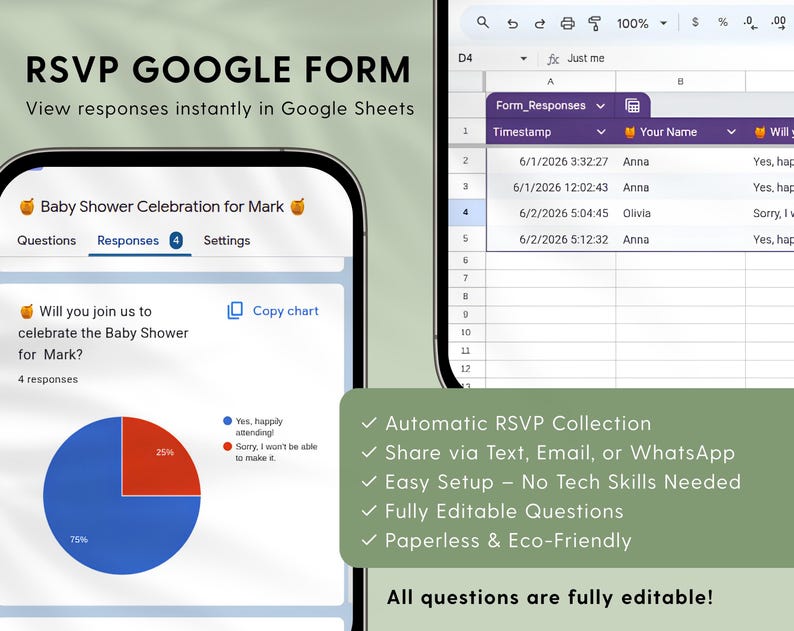Click the Copy chart icon

(235, 310)
